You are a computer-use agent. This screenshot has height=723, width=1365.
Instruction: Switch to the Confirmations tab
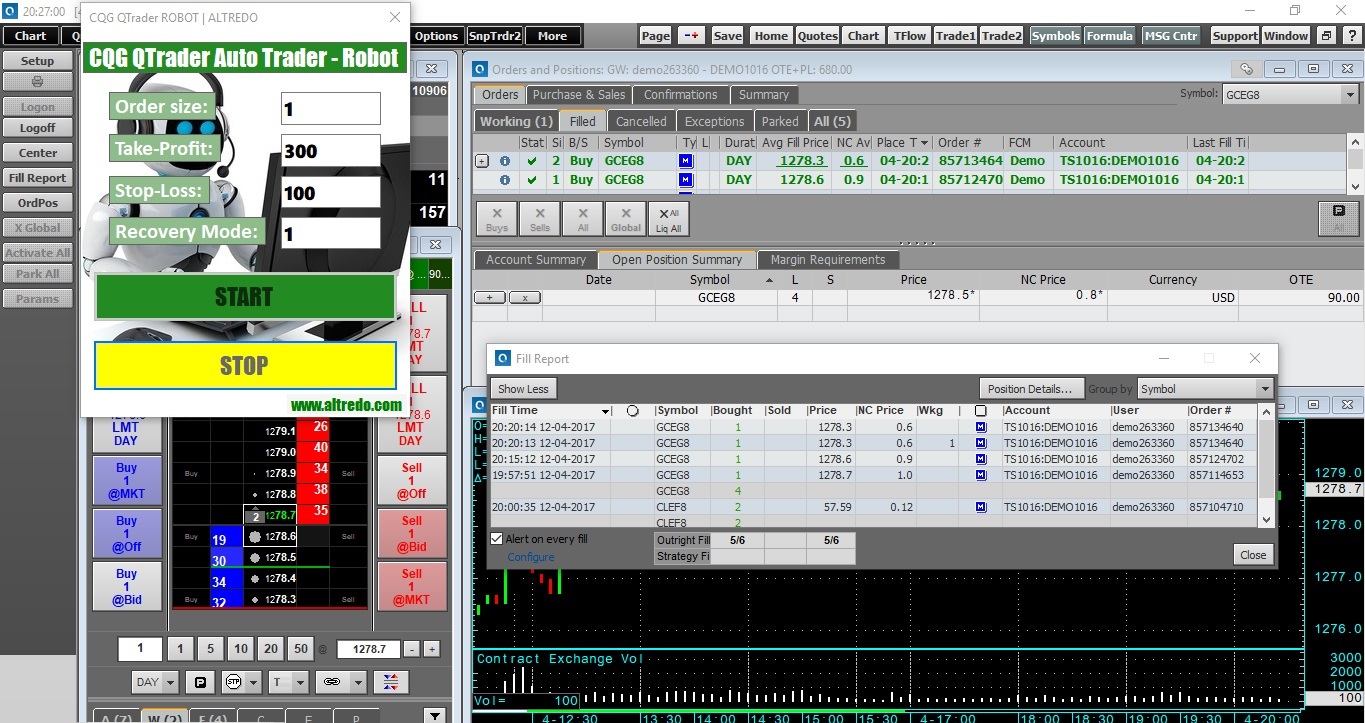point(680,95)
